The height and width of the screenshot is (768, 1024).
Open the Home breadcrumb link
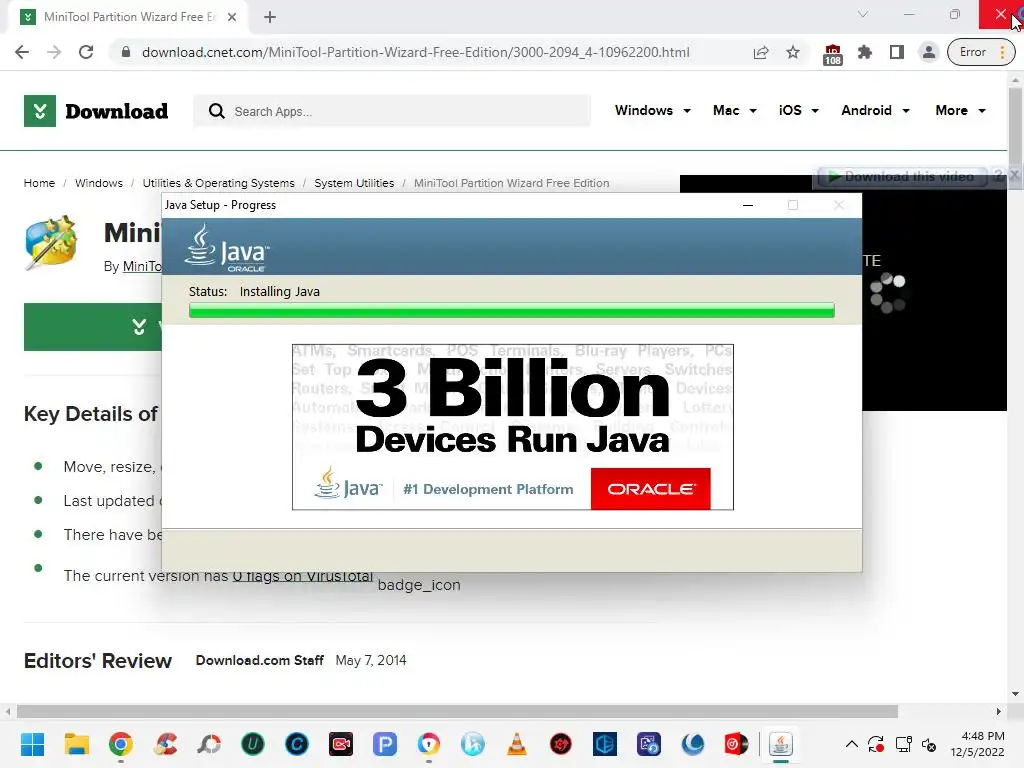point(39,183)
